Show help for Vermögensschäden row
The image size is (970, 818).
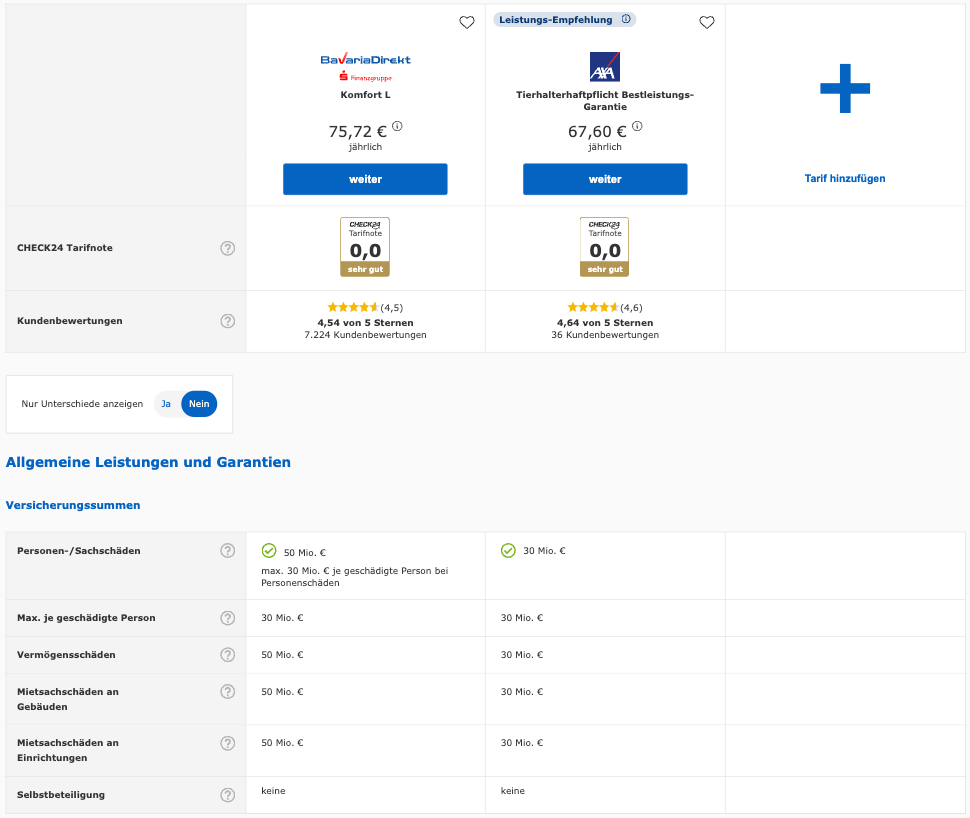click(227, 655)
